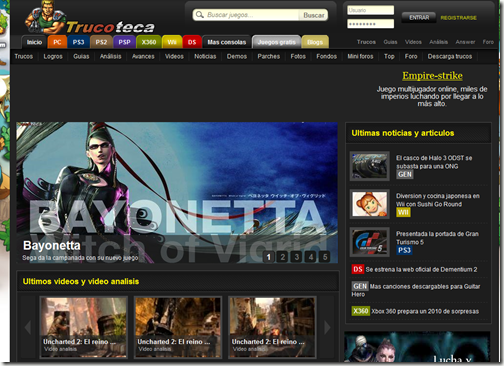
Task: Select the X360 tab
Action: click(x=149, y=42)
